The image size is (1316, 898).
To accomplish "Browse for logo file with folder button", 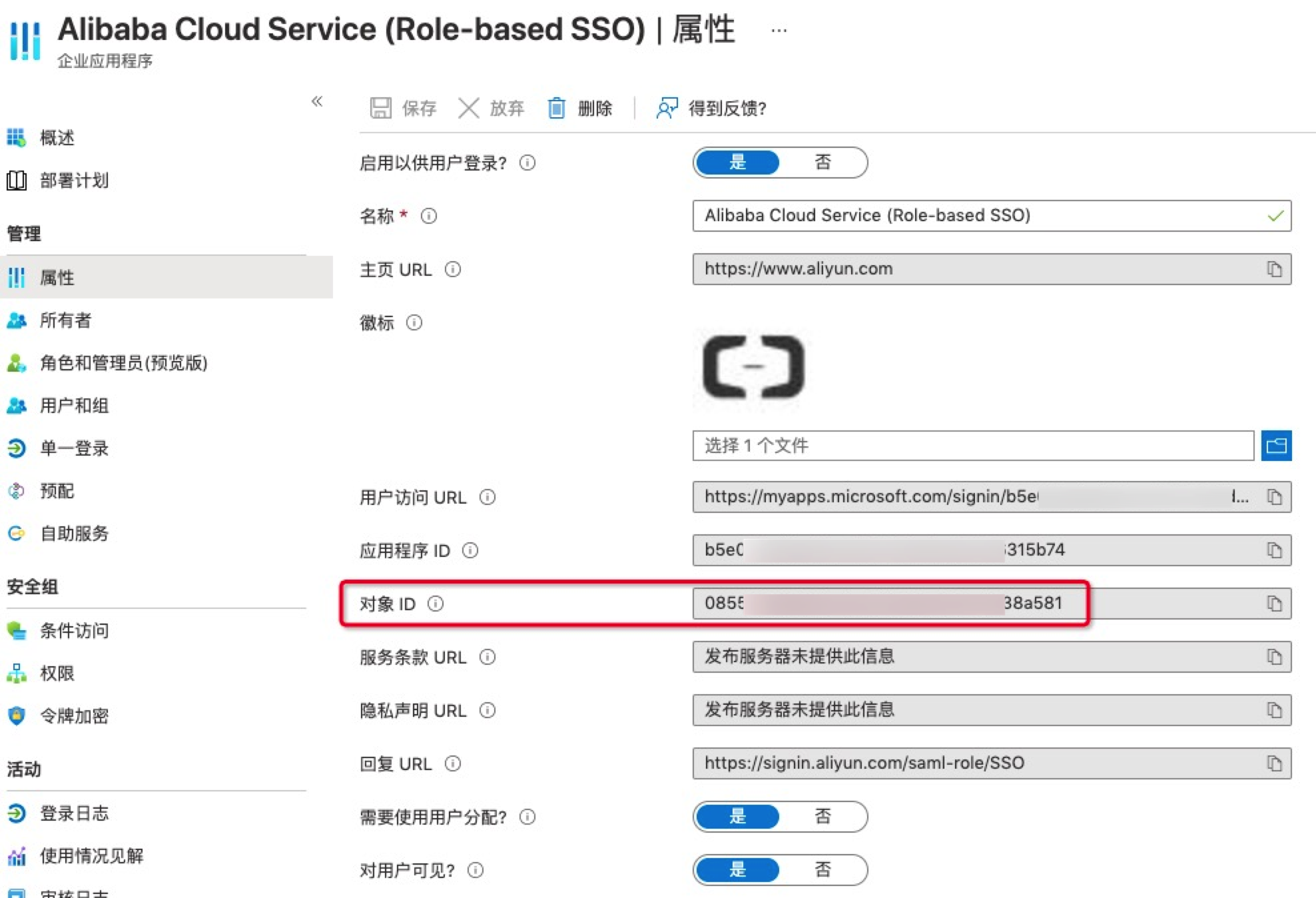I will (1277, 446).
